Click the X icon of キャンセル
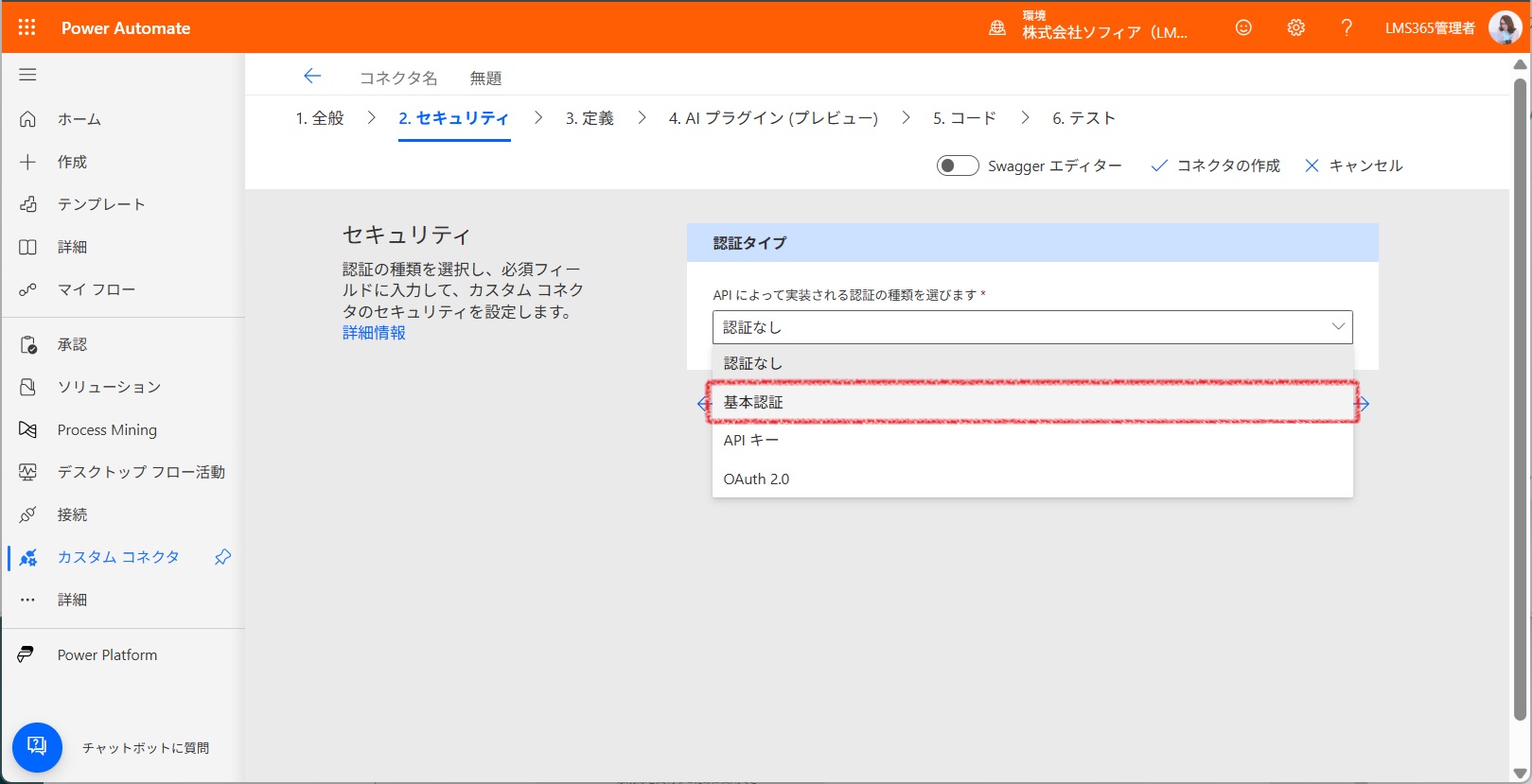Viewport: 1532px width, 784px height. click(1312, 166)
